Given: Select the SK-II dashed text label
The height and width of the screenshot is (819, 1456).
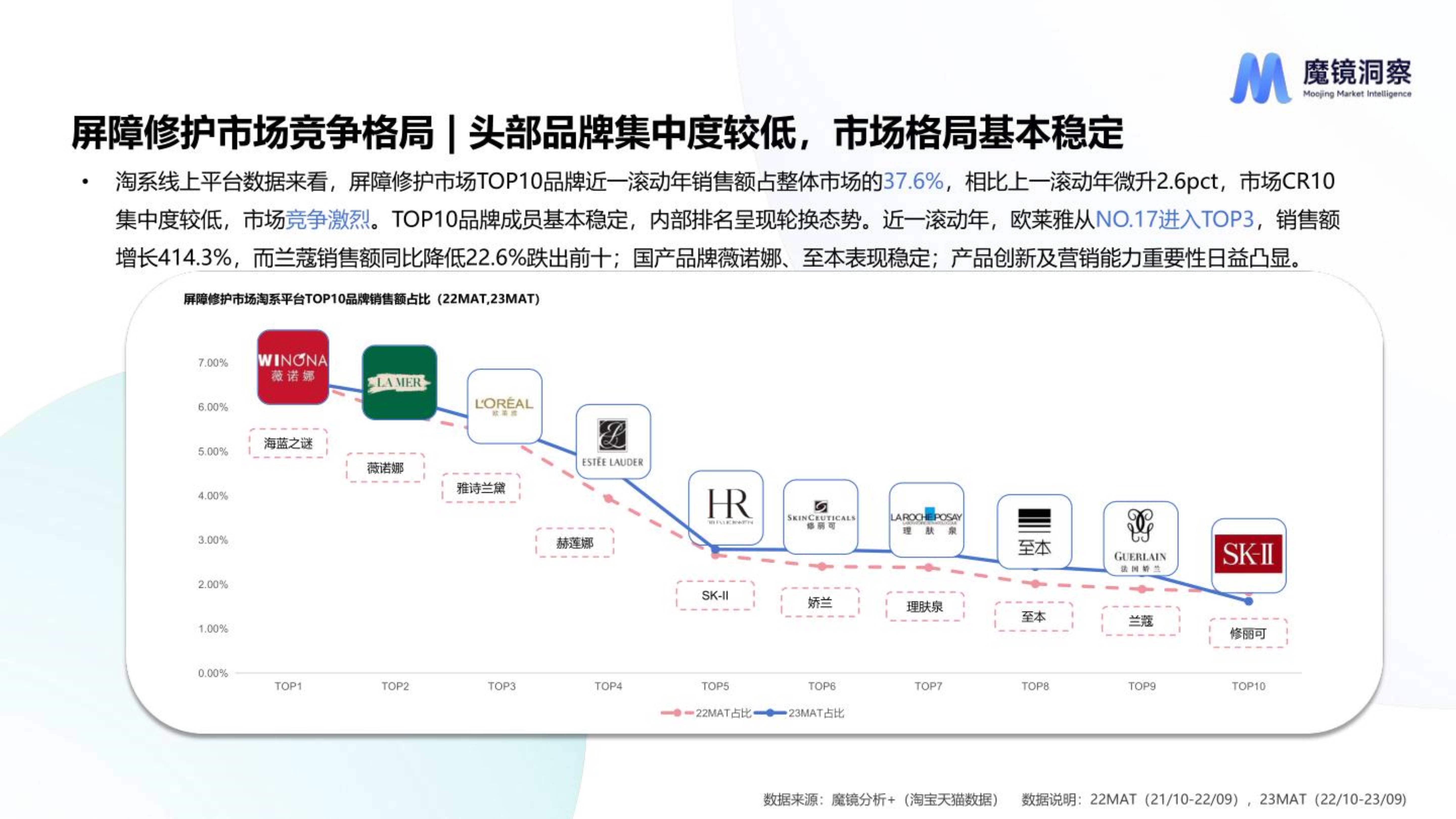Looking at the screenshot, I should pyautogui.click(x=715, y=595).
